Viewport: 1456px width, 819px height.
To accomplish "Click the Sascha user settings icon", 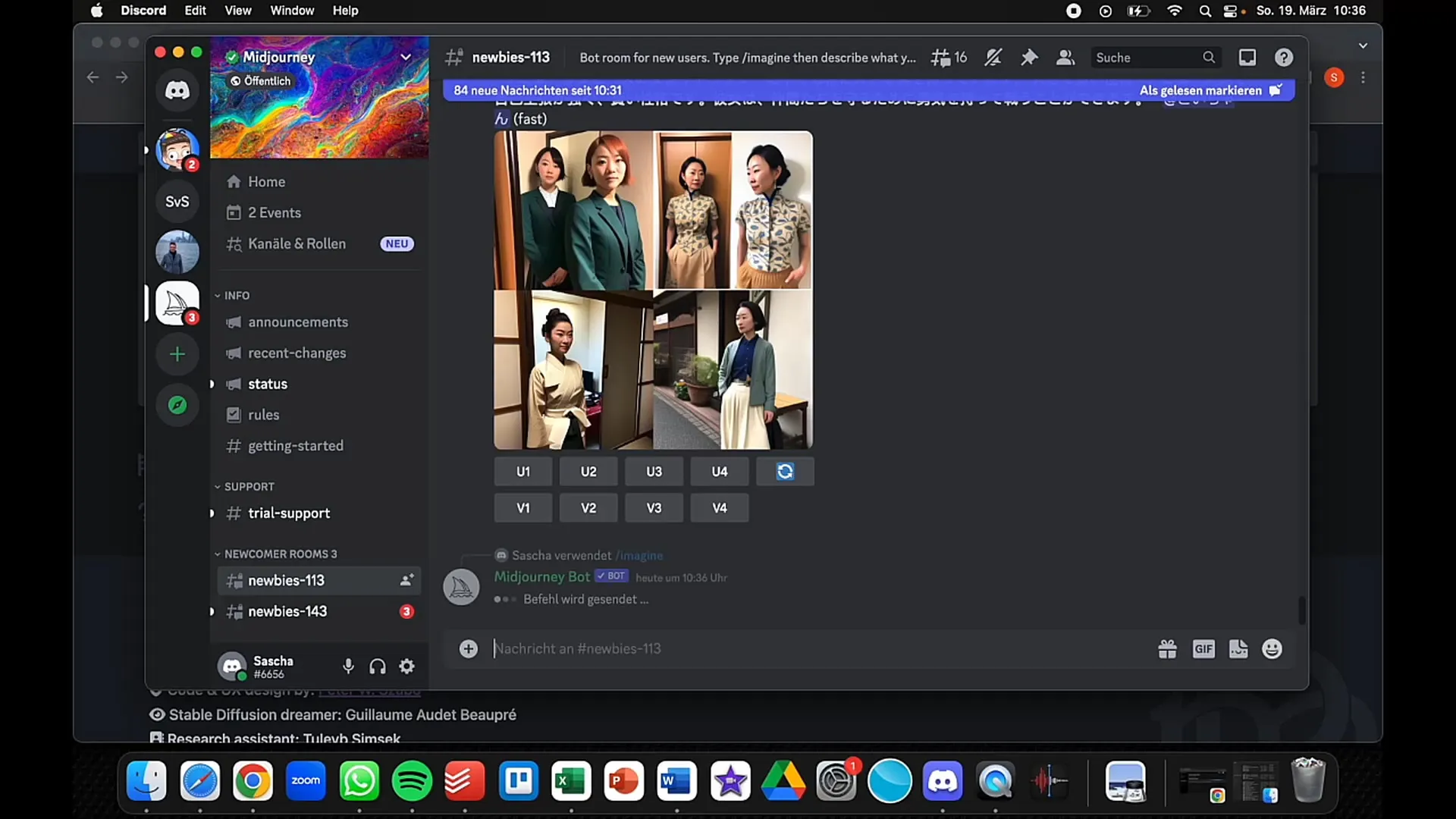I will pos(407,666).
